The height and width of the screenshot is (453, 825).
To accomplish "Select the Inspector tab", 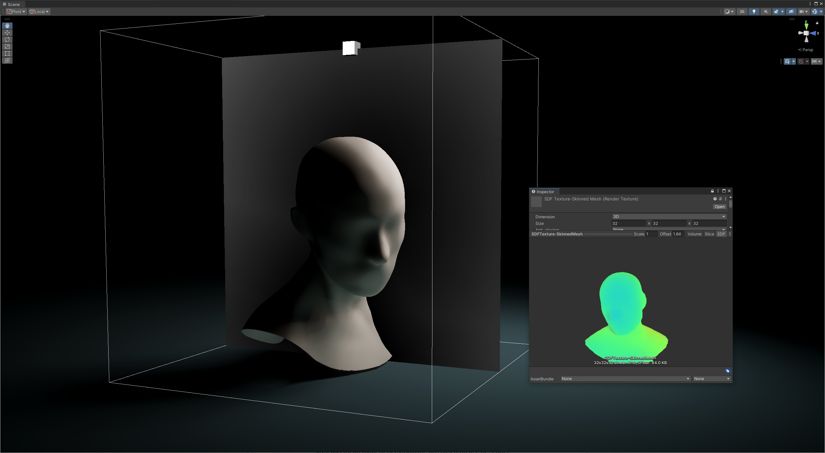I will [x=542, y=192].
